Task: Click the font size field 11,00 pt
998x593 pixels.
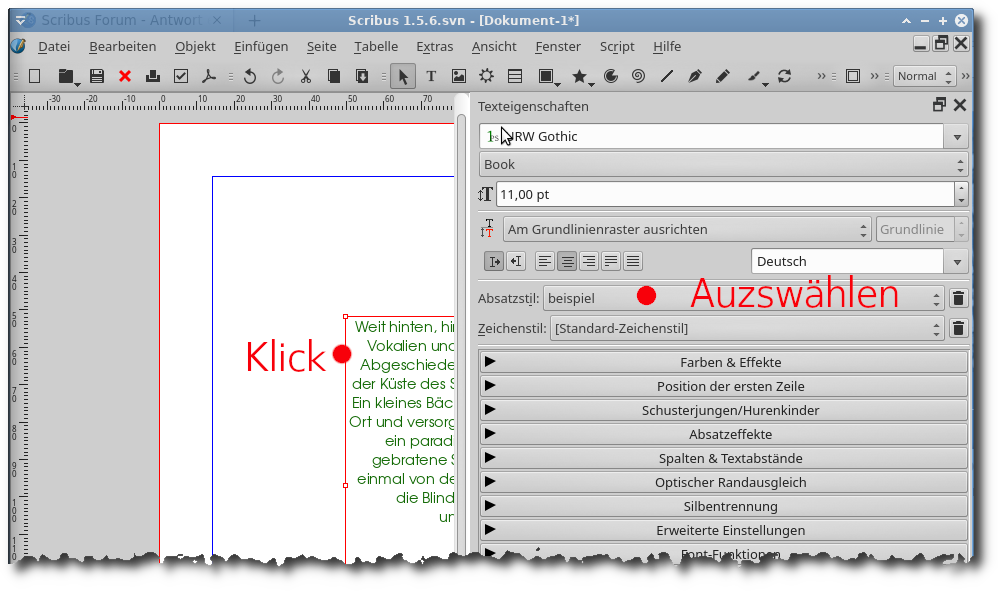Action: [x=724, y=194]
